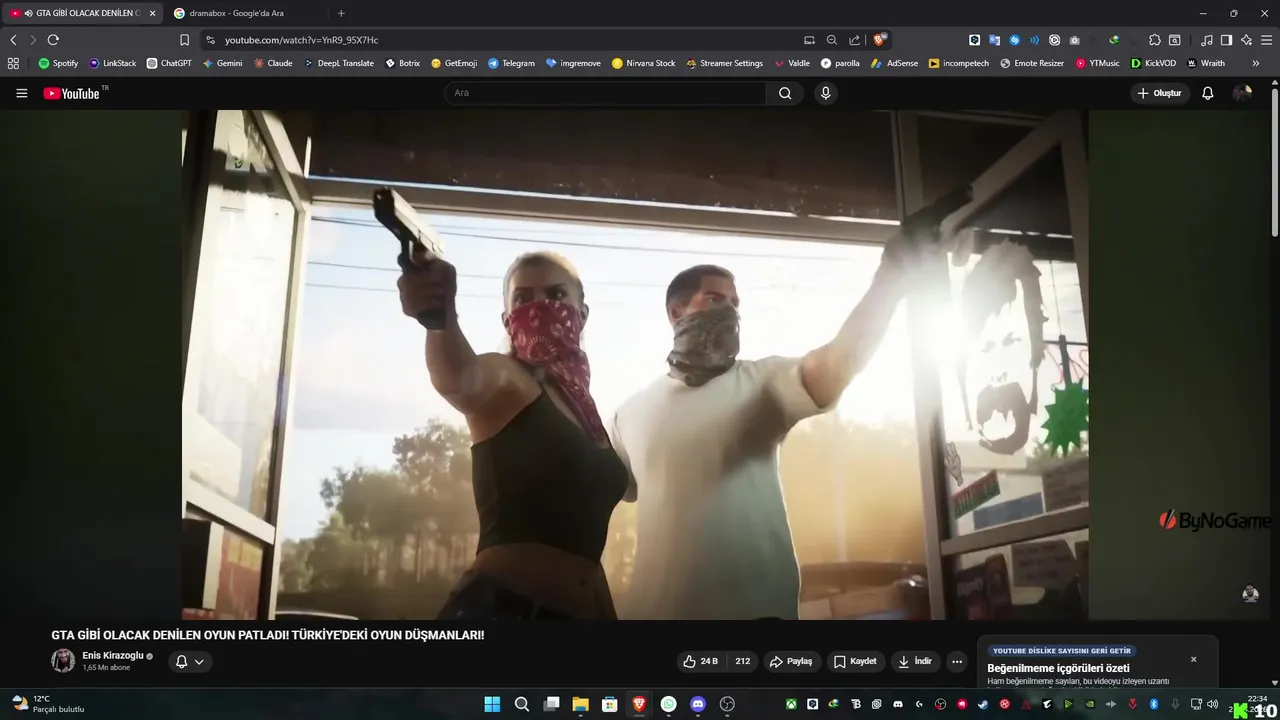Image resolution: width=1280 pixels, height=720 pixels.
Task: Reload the page
Action: [x=53, y=40]
